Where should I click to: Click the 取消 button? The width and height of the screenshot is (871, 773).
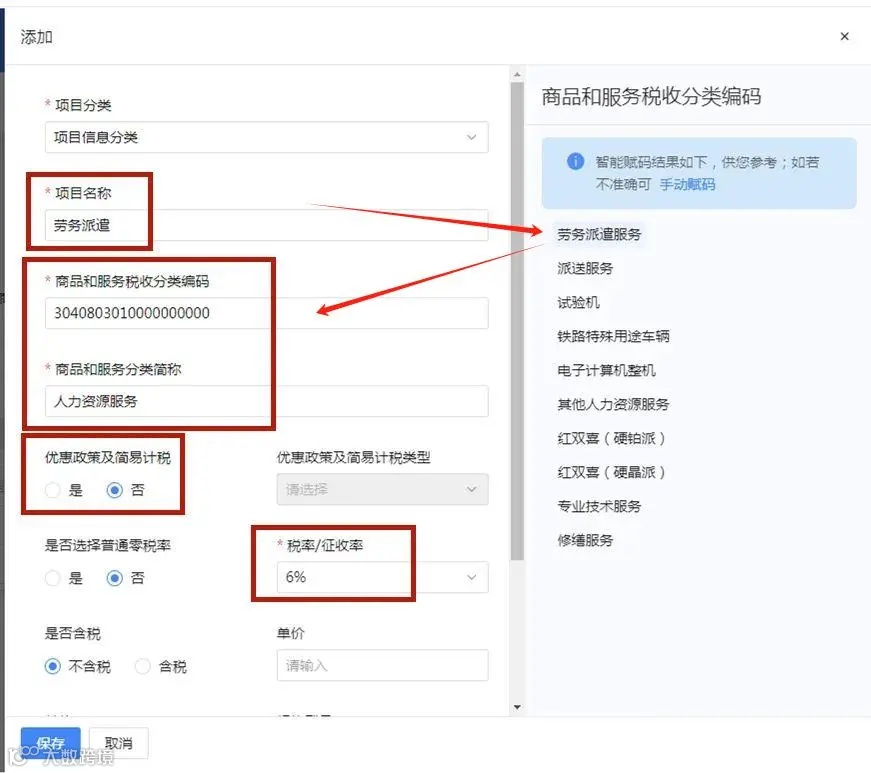pos(119,743)
